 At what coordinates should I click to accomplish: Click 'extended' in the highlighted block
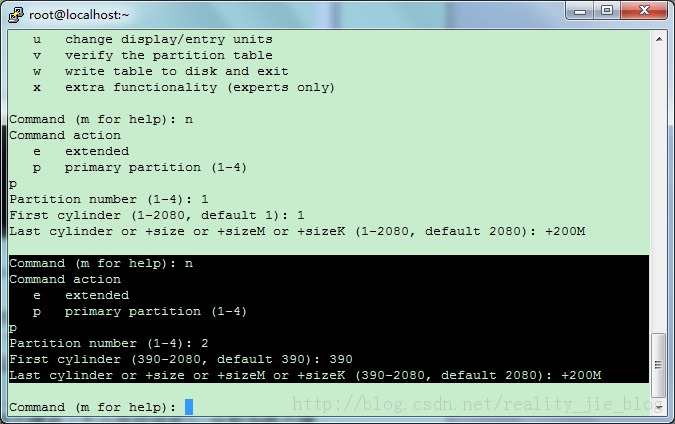click(97, 295)
